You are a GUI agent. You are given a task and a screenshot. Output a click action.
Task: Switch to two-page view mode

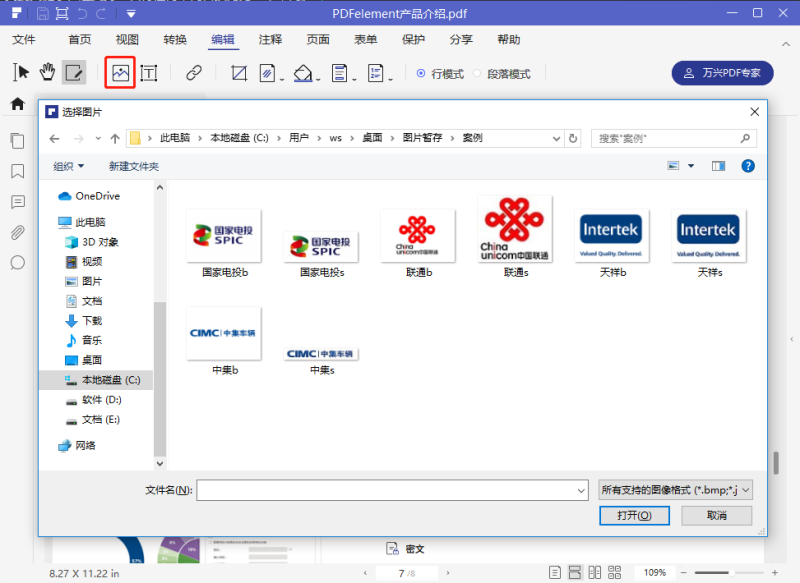(x=594, y=572)
